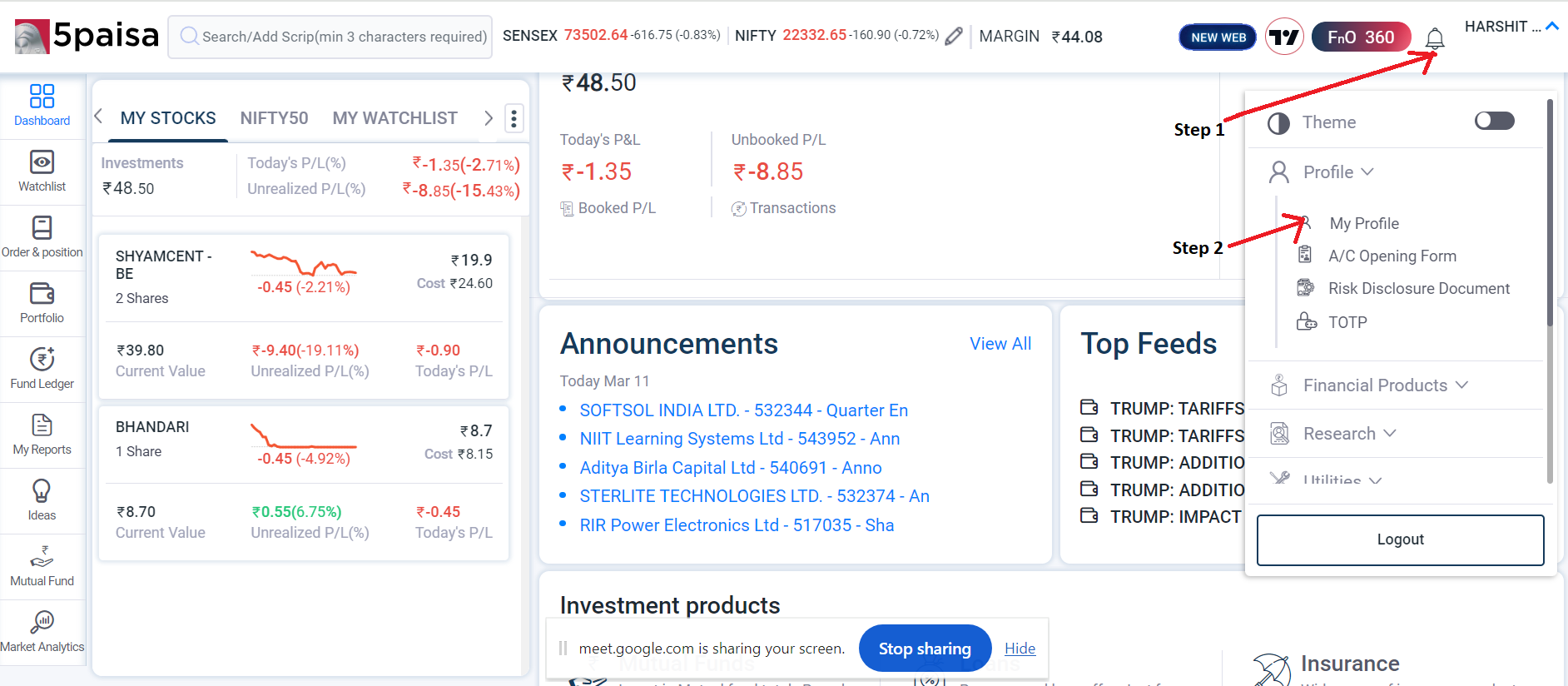Switch to MY STOCKS tab
This screenshot has height=686, width=1568.
tap(168, 118)
